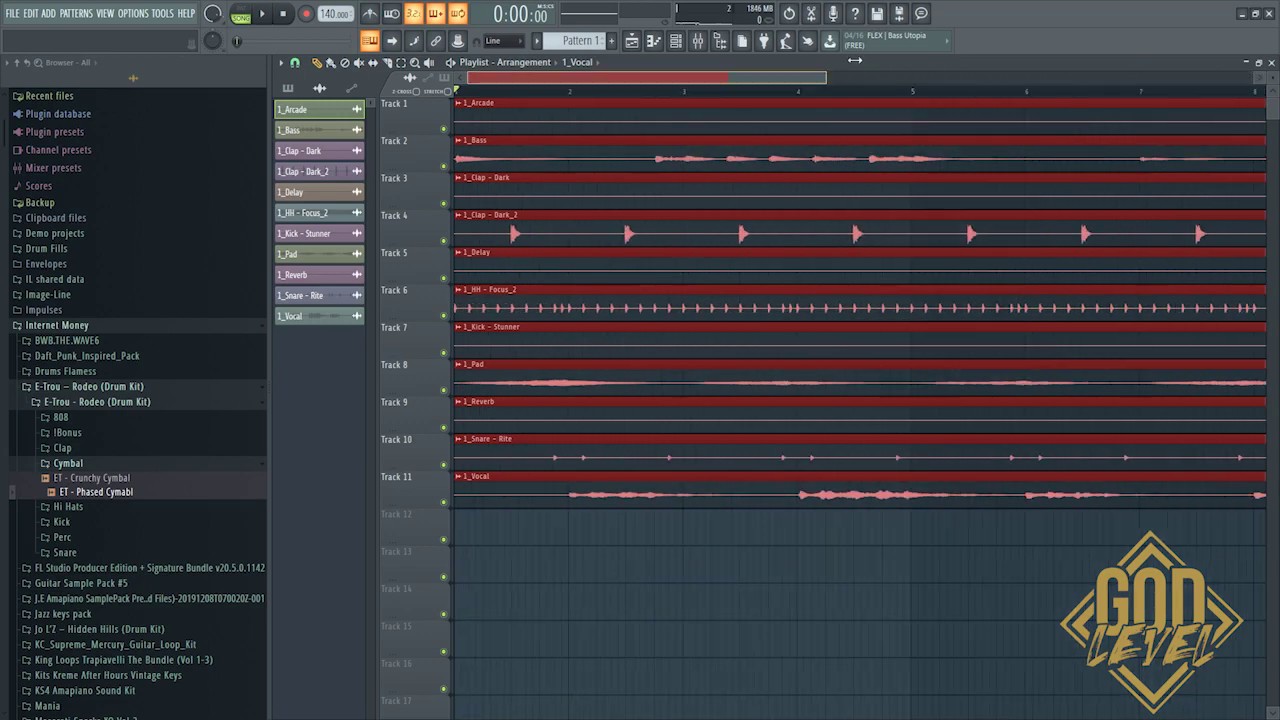Open the Playlist view from toolbar
1280x720 pixels.
[632, 41]
